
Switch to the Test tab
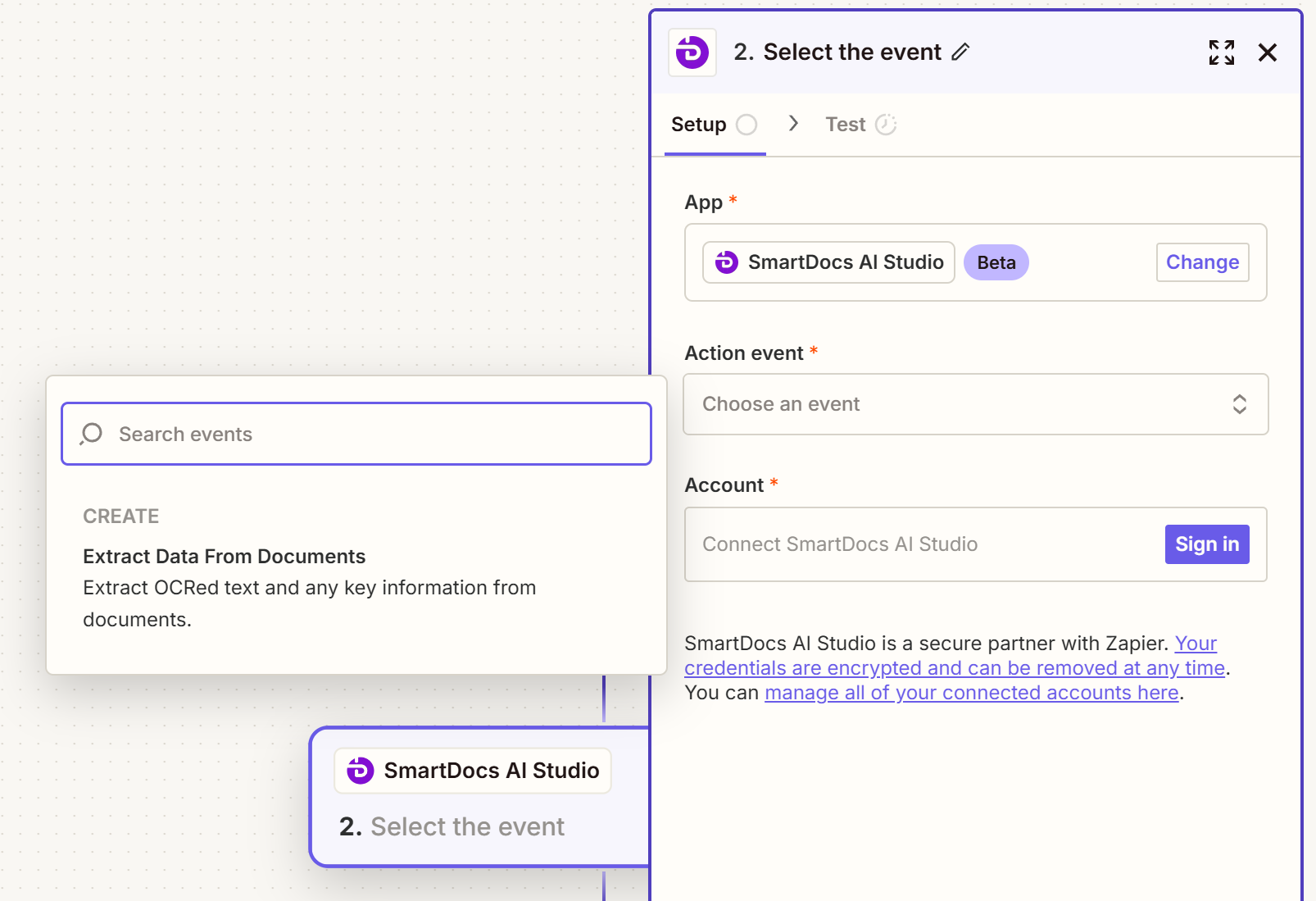(860, 125)
